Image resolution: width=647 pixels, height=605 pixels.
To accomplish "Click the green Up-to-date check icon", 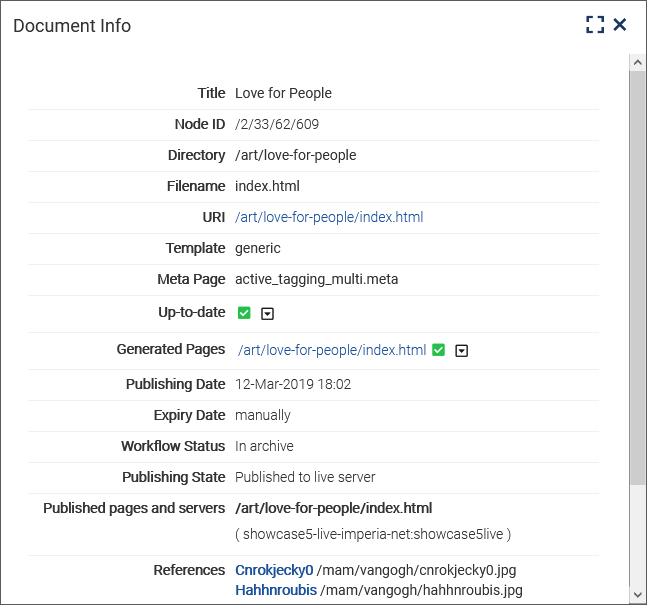I will 244,313.
